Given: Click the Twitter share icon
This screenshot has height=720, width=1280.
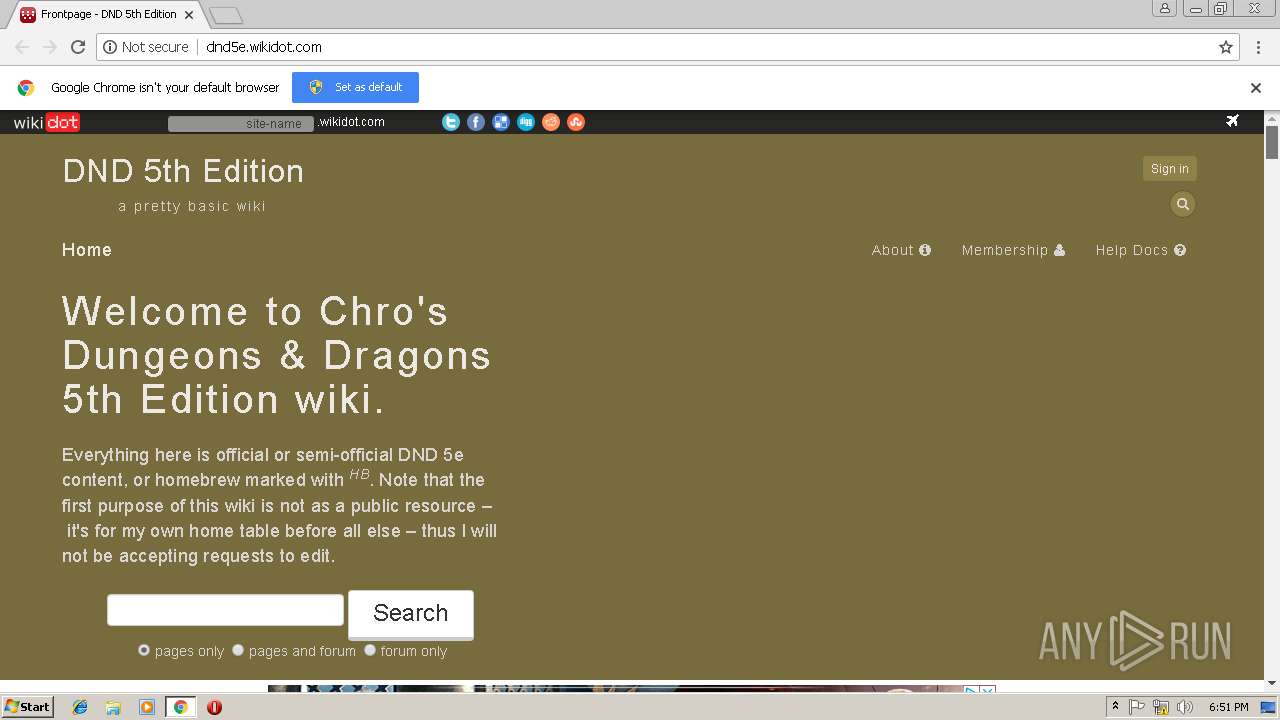Looking at the screenshot, I should pyautogui.click(x=451, y=122).
